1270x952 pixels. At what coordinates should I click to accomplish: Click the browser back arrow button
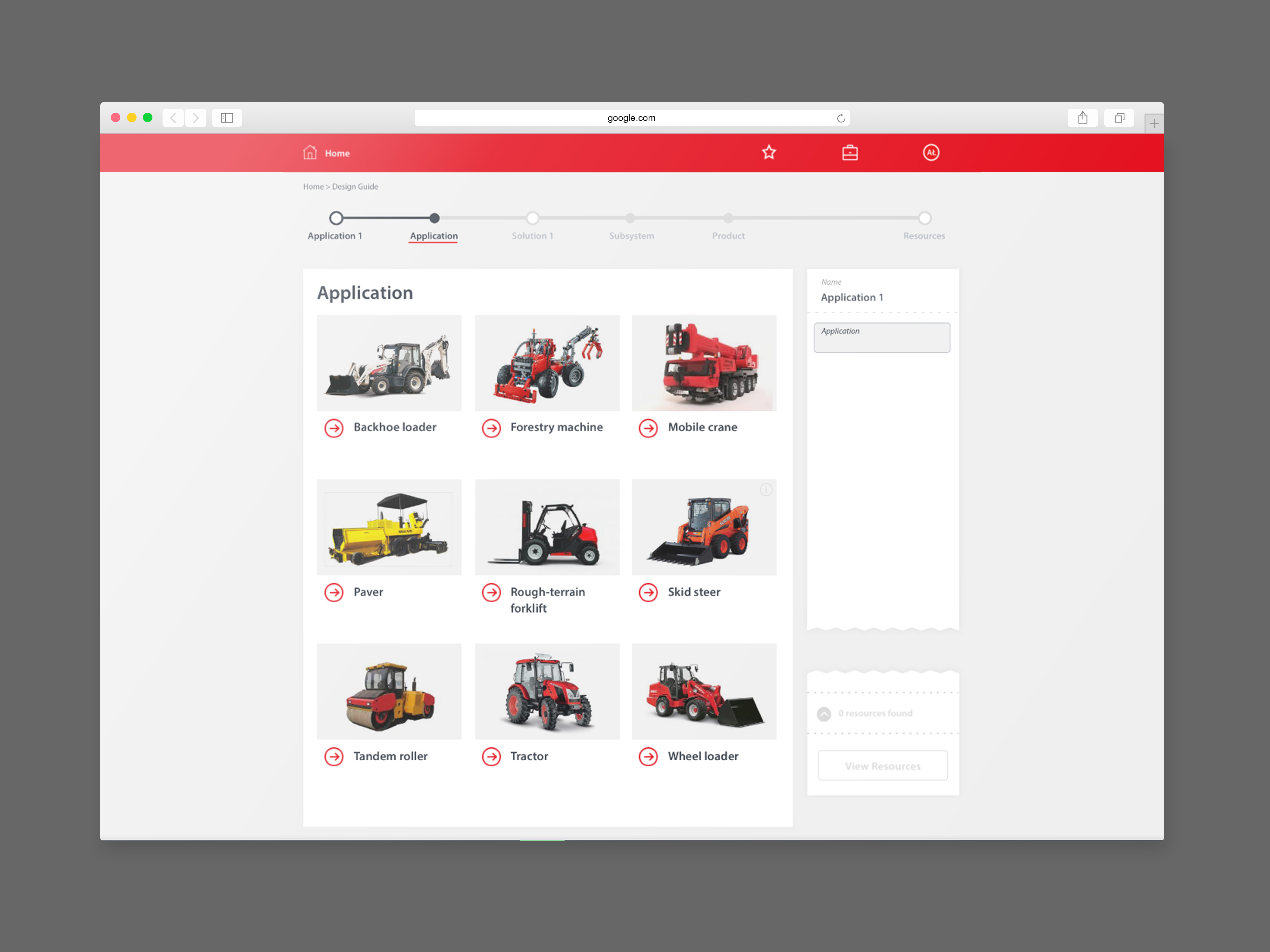point(173,118)
